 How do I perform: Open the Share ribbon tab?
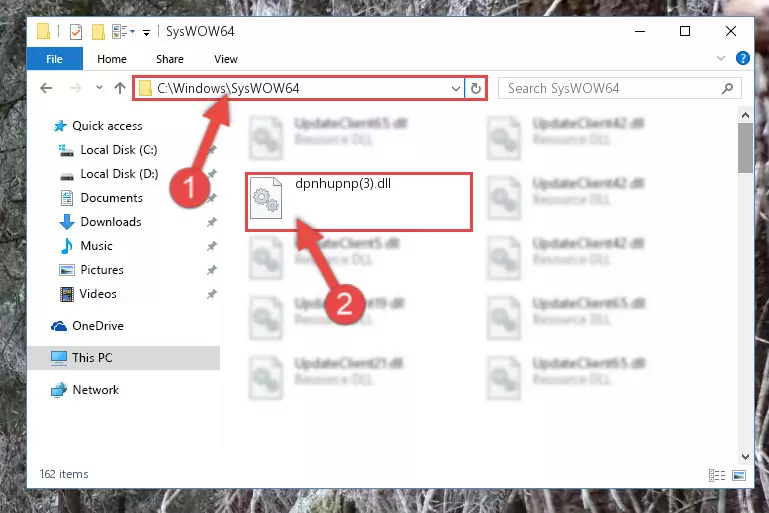coord(170,59)
